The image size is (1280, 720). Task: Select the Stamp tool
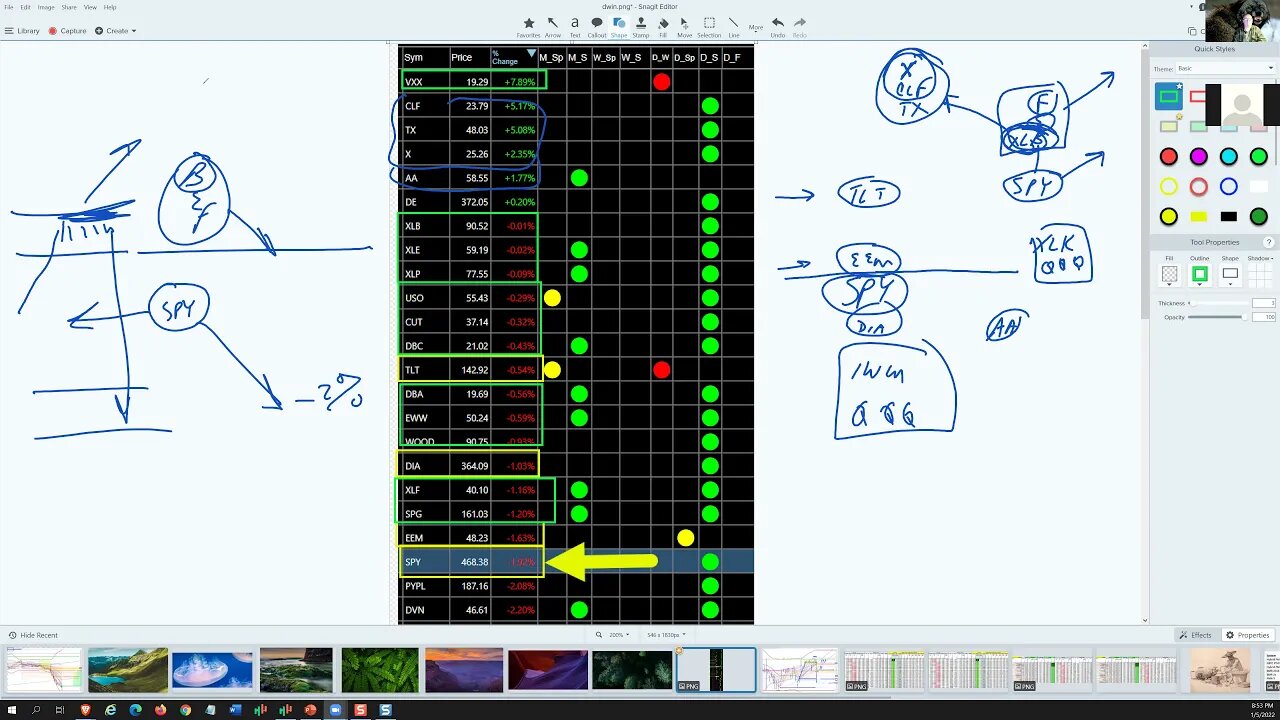(x=641, y=26)
